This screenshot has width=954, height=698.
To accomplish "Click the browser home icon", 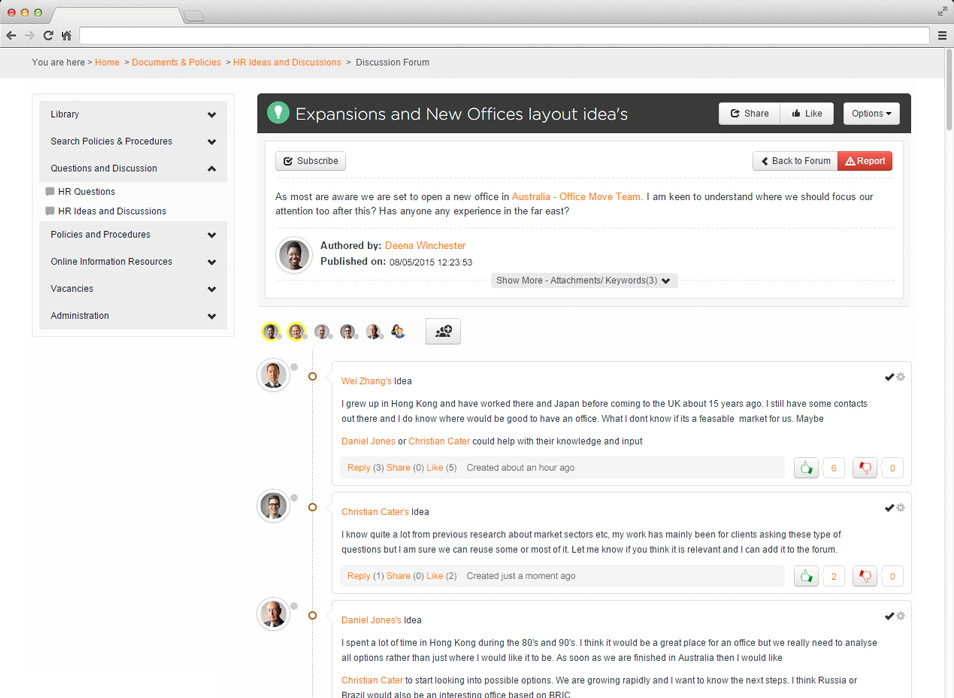I will (66, 35).
